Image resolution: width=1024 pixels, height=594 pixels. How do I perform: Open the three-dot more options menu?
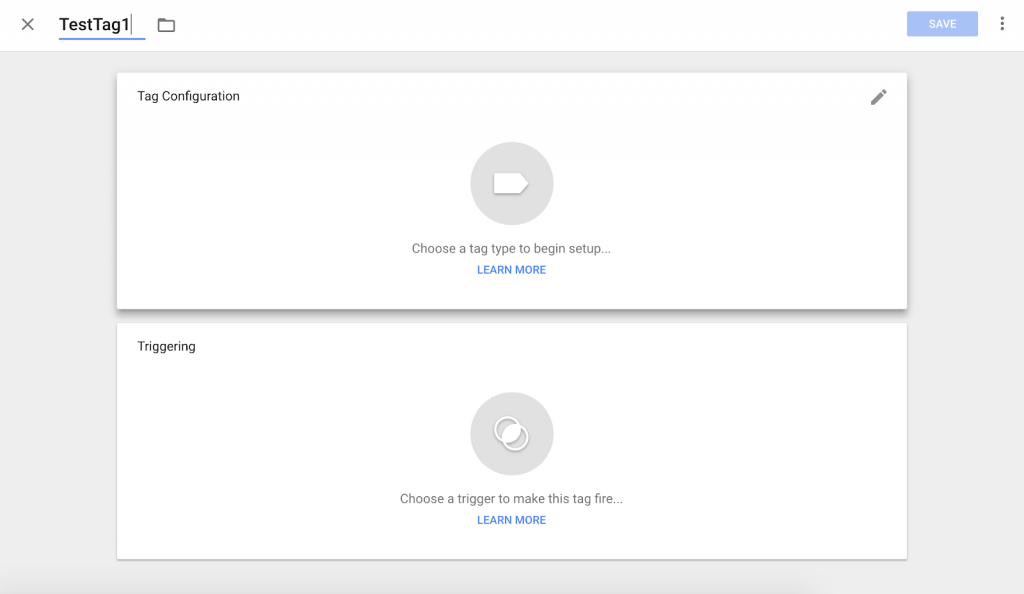click(x=1001, y=24)
